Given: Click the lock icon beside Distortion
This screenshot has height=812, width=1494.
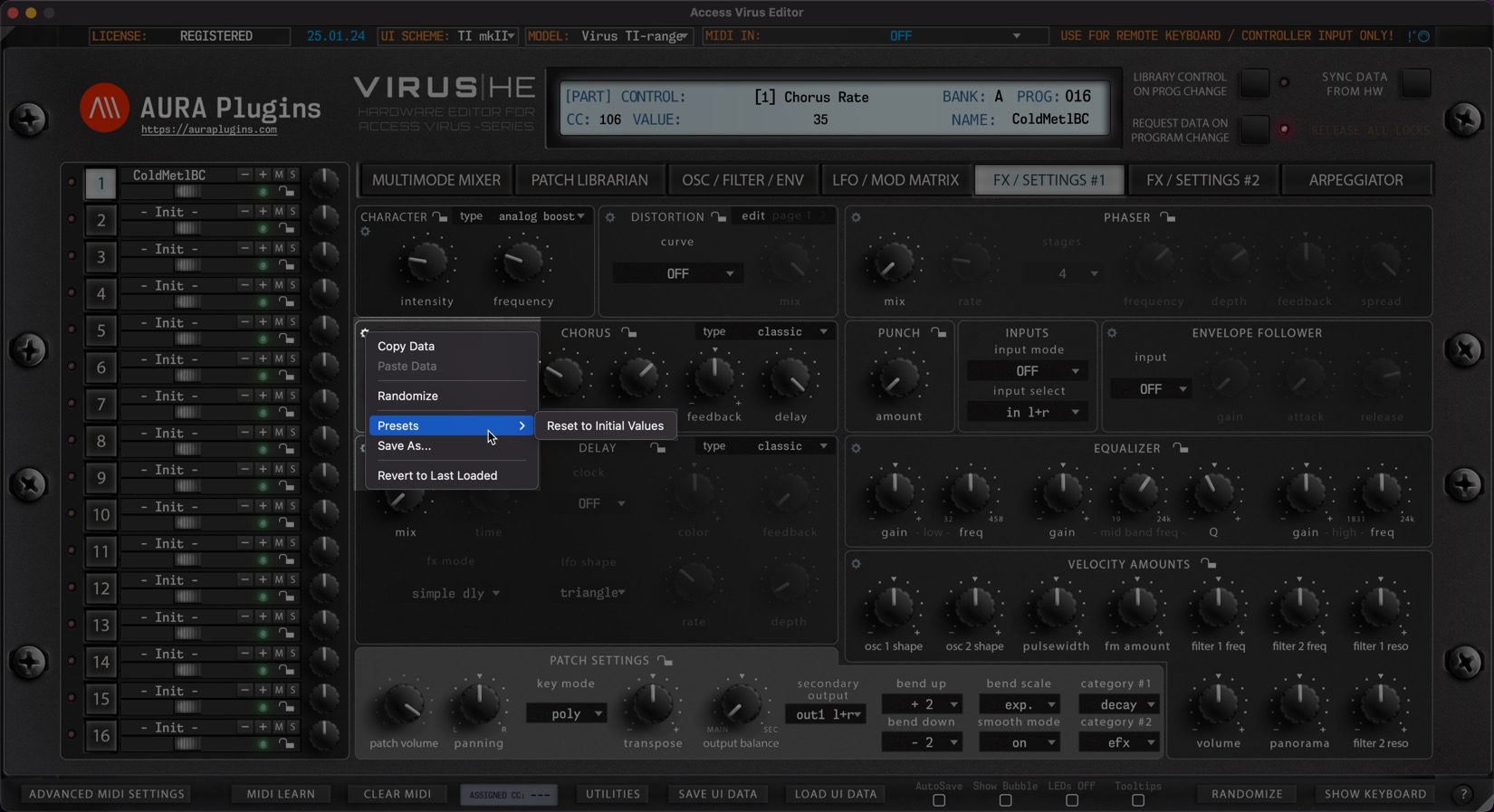Looking at the screenshot, I should click(x=718, y=217).
